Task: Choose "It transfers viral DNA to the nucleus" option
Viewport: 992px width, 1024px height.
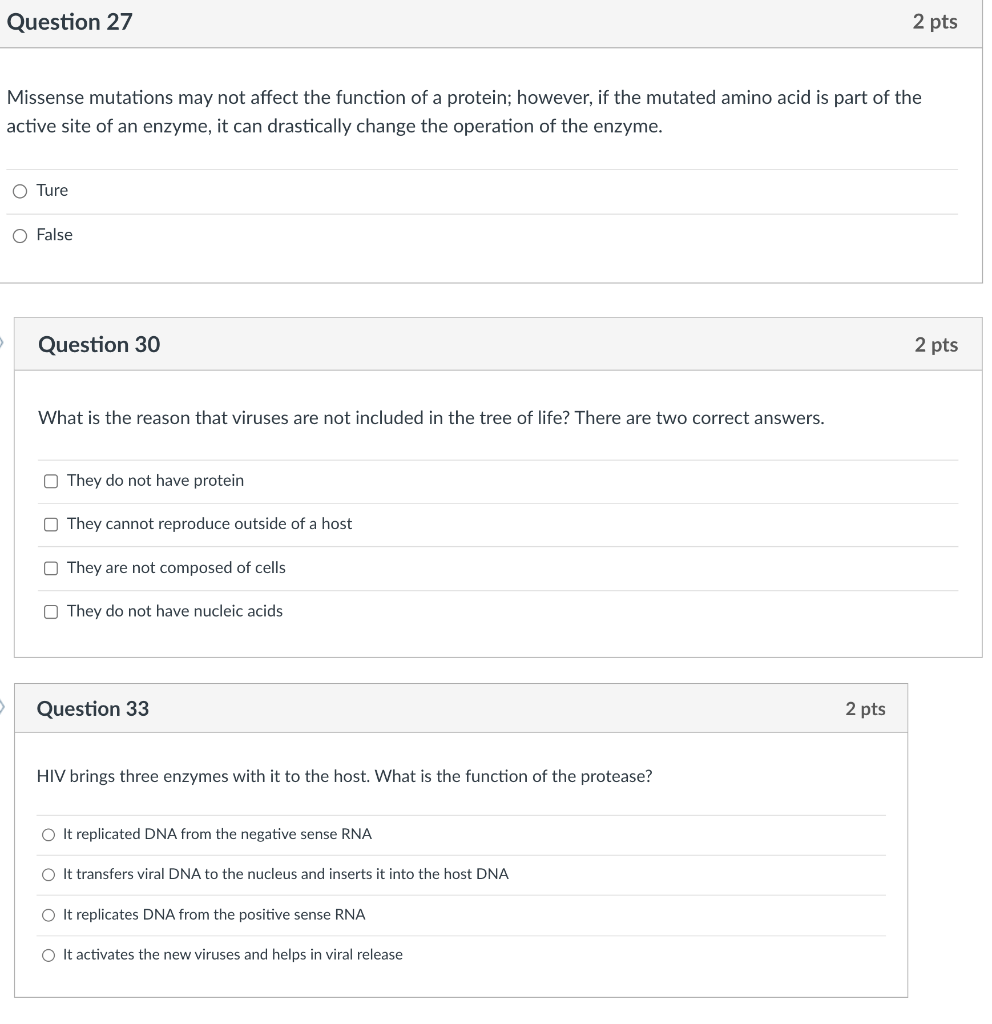Action: tap(48, 875)
